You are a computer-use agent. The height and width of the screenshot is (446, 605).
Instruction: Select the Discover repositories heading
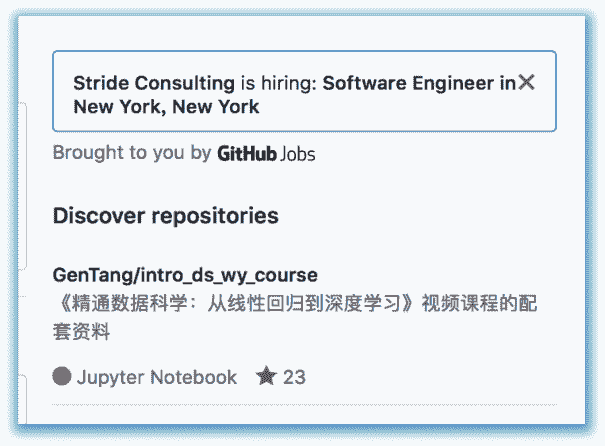click(166, 216)
